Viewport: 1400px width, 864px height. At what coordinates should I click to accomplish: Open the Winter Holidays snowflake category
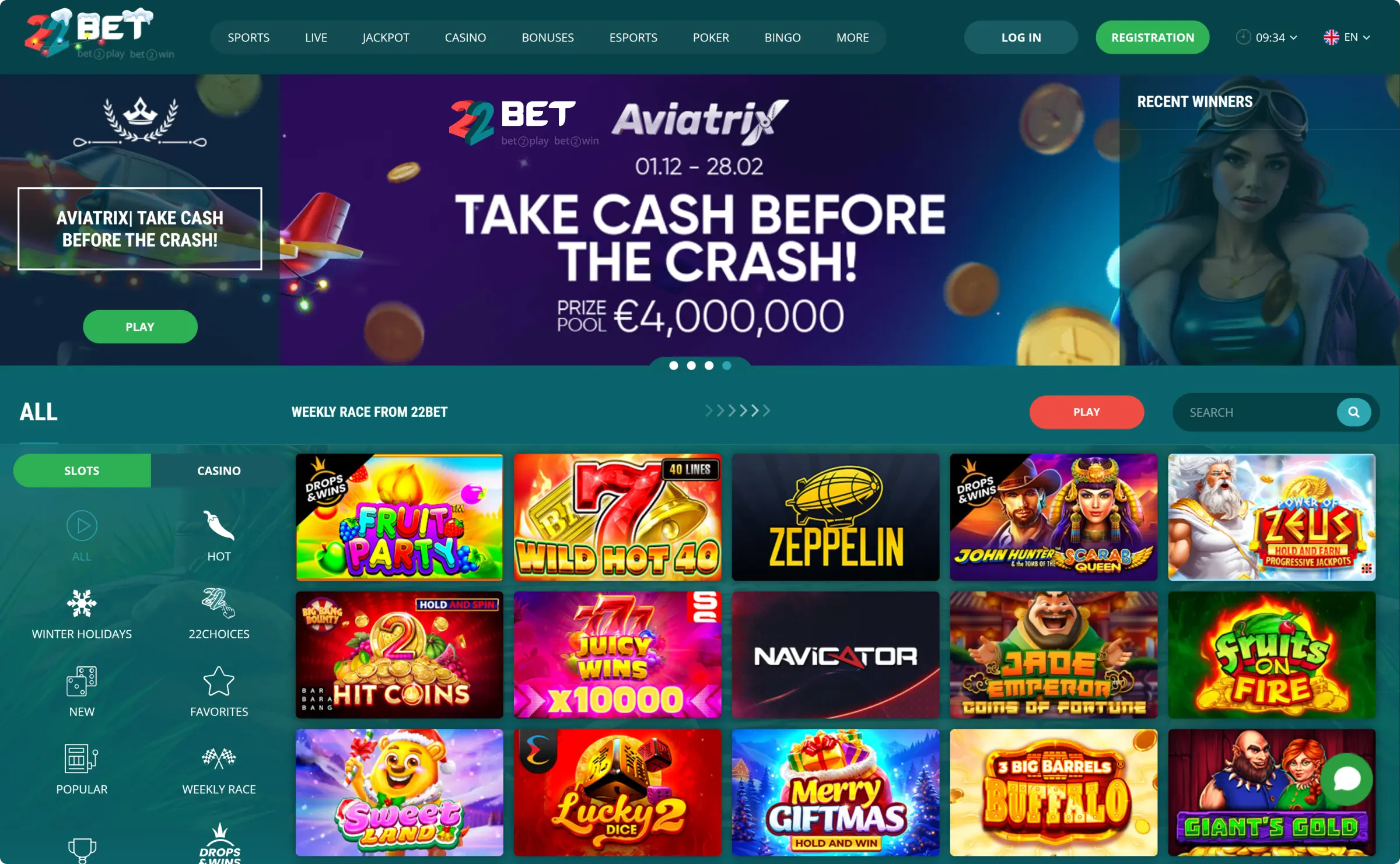82,603
